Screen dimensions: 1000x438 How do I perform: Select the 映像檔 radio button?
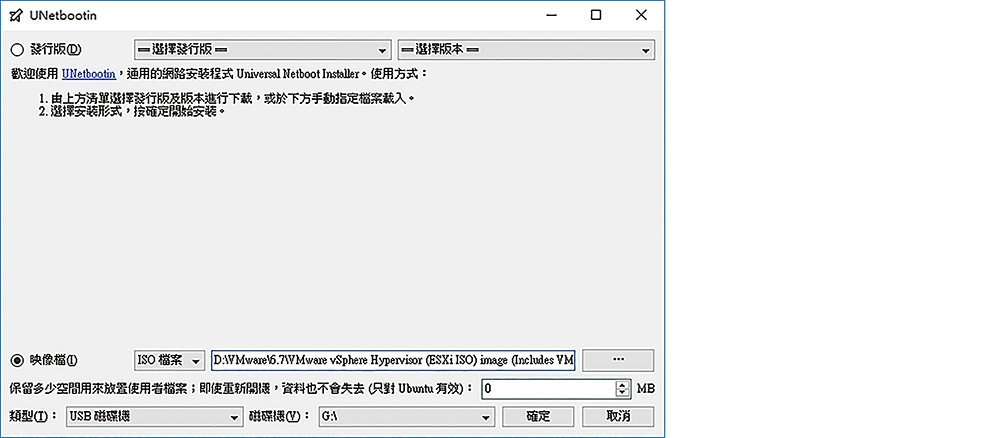coord(17,360)
